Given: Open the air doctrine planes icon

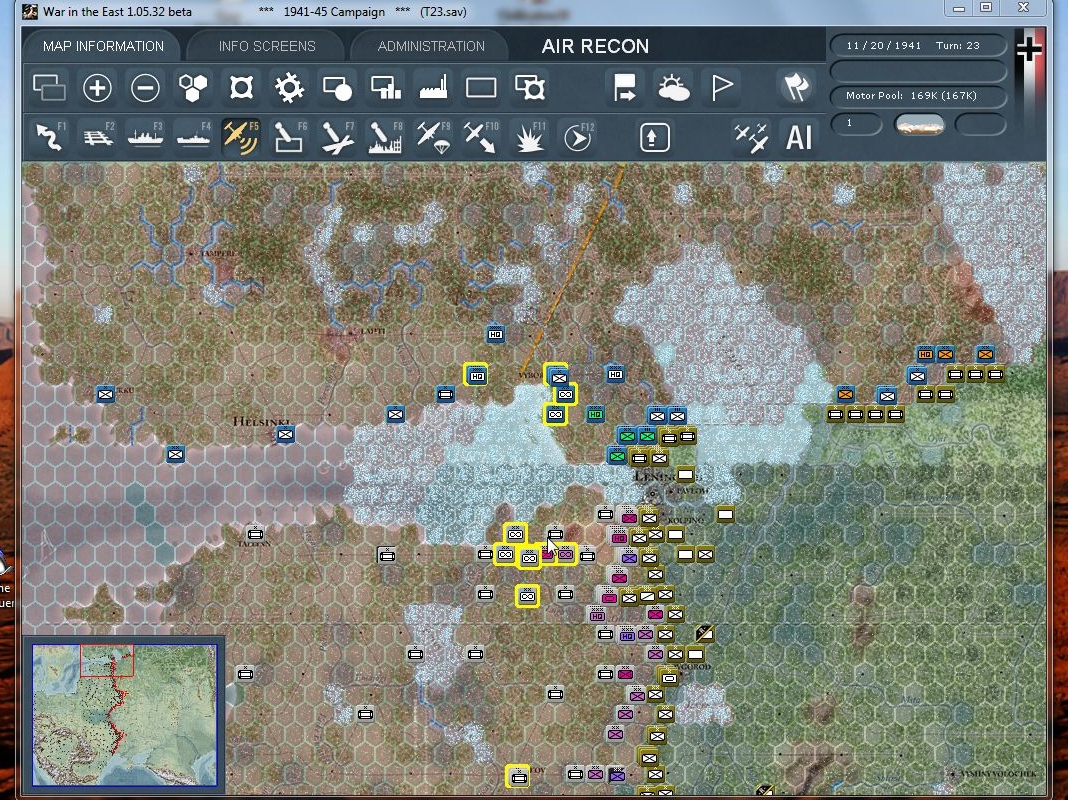Looking at the screenshot, I should (x=751, y=137).
